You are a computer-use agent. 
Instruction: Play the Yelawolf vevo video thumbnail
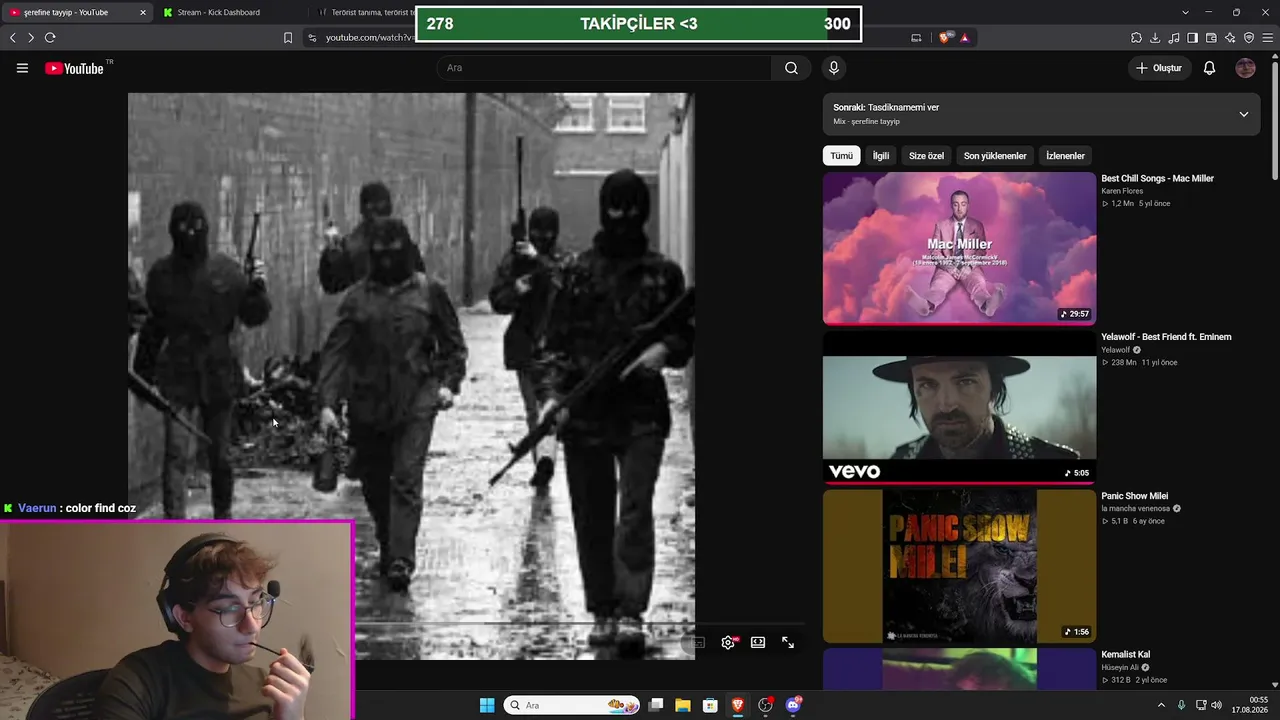pos(959,407)
